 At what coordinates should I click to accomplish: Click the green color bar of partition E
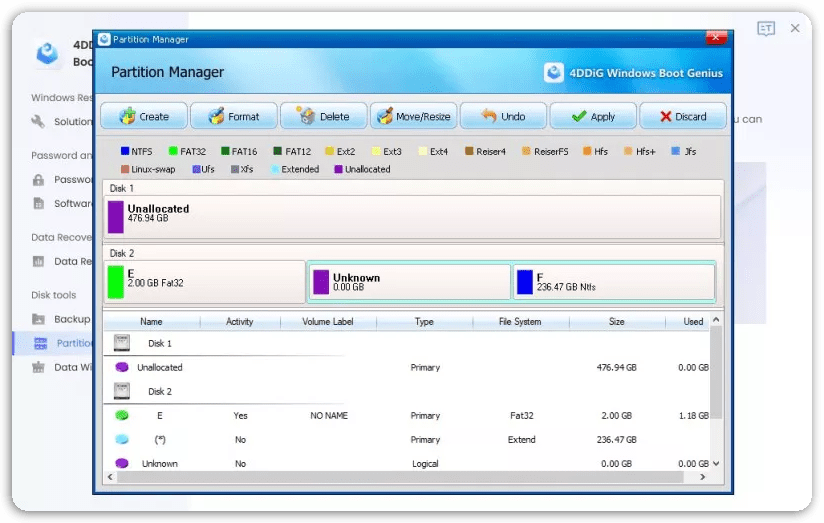116,282
